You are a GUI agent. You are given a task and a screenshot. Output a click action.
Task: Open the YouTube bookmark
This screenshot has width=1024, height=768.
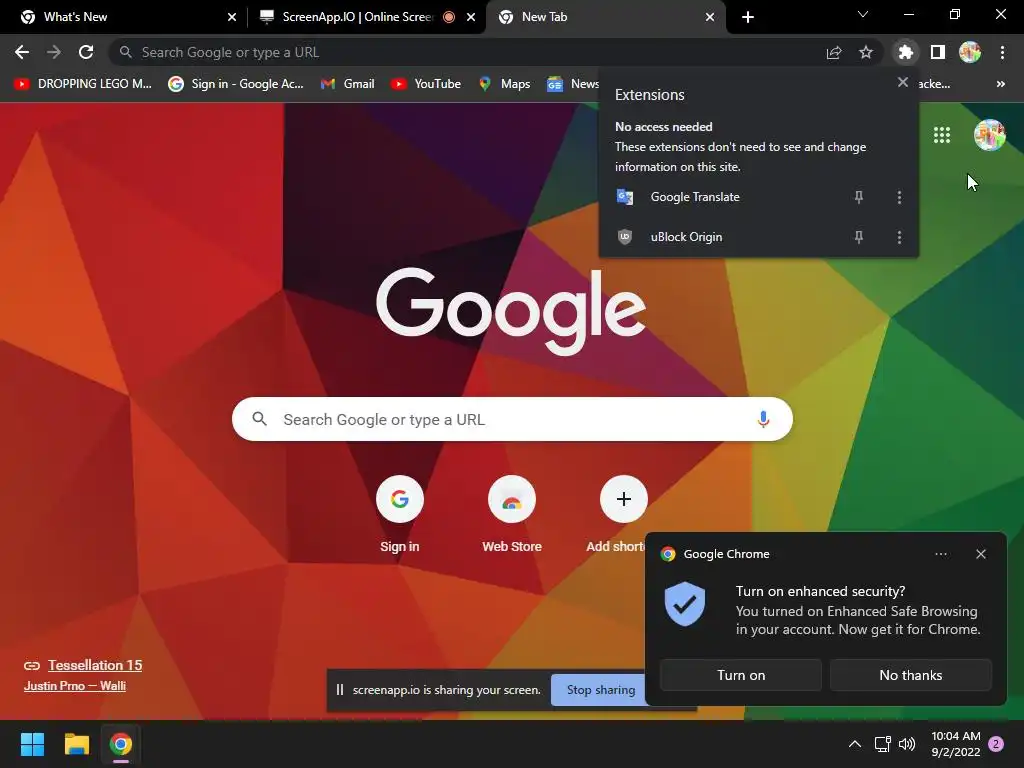click(426, 84)
